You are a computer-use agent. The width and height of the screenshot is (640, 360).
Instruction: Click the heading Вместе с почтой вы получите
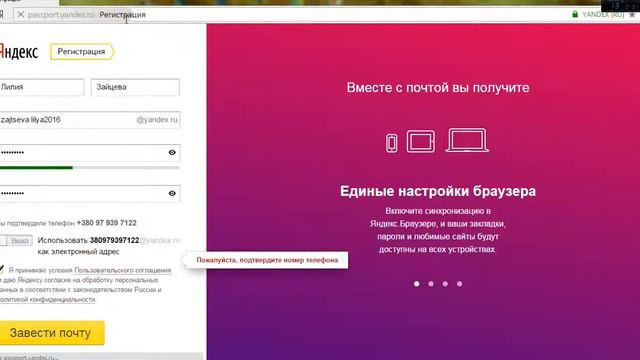(x=438, y=87)
